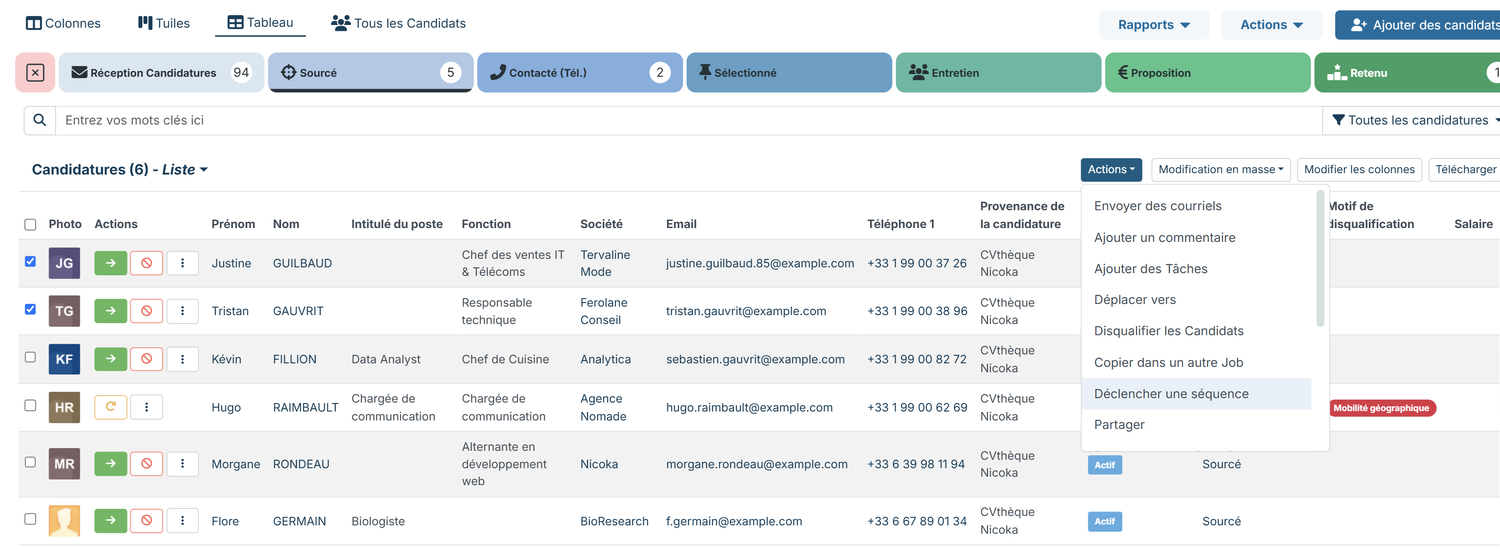Click the Modifier les colonnes button

[x=1360, y=170]
